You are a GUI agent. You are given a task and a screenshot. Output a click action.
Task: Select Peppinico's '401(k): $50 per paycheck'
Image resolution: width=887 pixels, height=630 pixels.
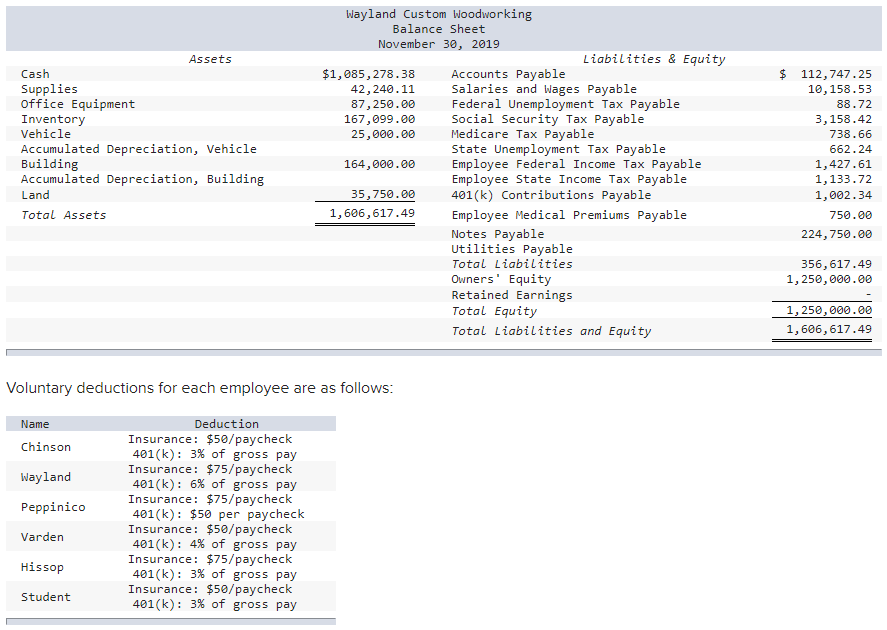point(218,515)
